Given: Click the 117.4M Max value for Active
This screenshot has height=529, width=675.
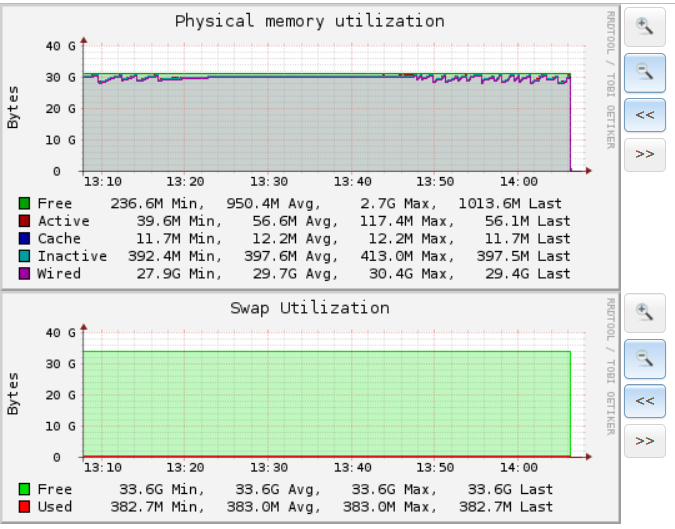Looking at the screenshot, I should click(x=407, y=221).
